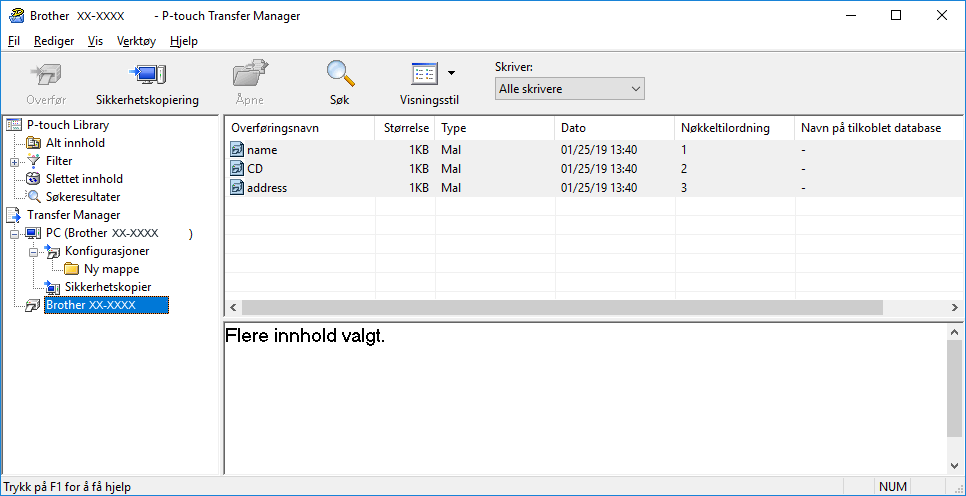Screen dimensions: 966x496
Task: Click the 'Flere innhold valgt.' preview text
Action: (305, 336)
